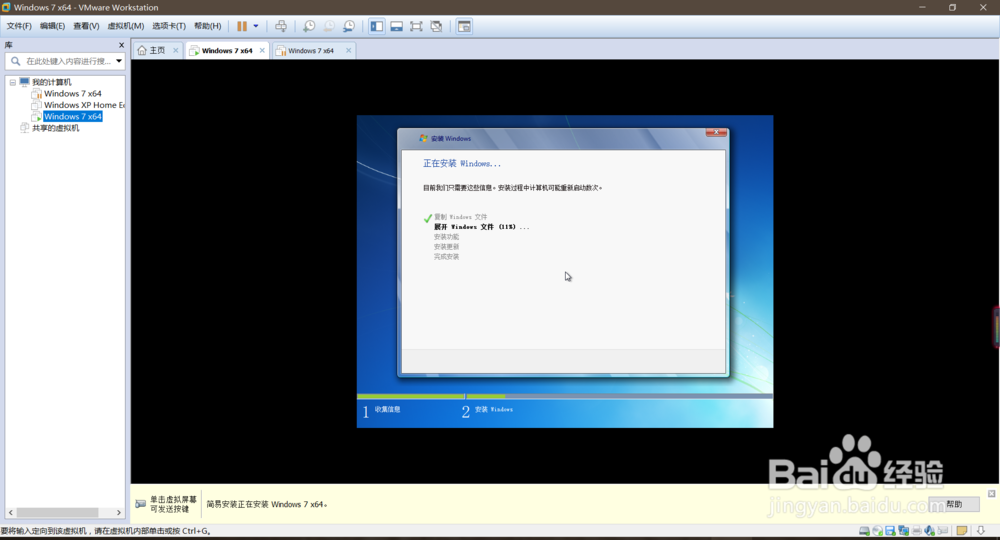Select the bold active Windows 7 x64 tab
Screen dimensions: 1000x540
(x=226, y=50)
